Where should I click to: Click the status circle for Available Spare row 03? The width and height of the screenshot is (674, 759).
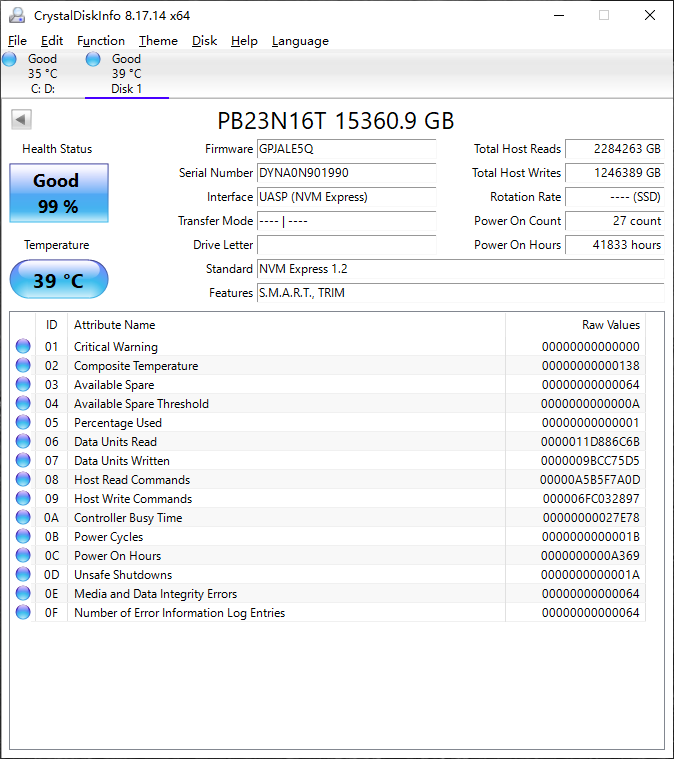[23, 384]
